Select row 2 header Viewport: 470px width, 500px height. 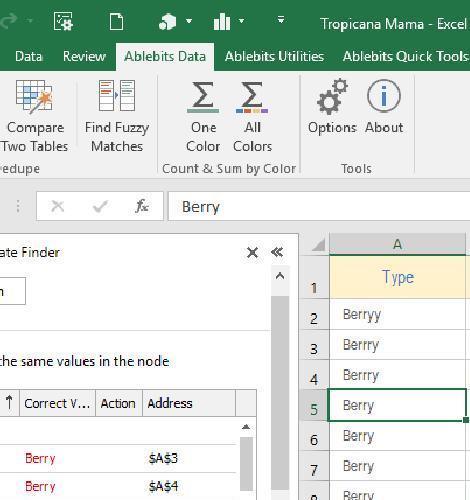[314, 314]
